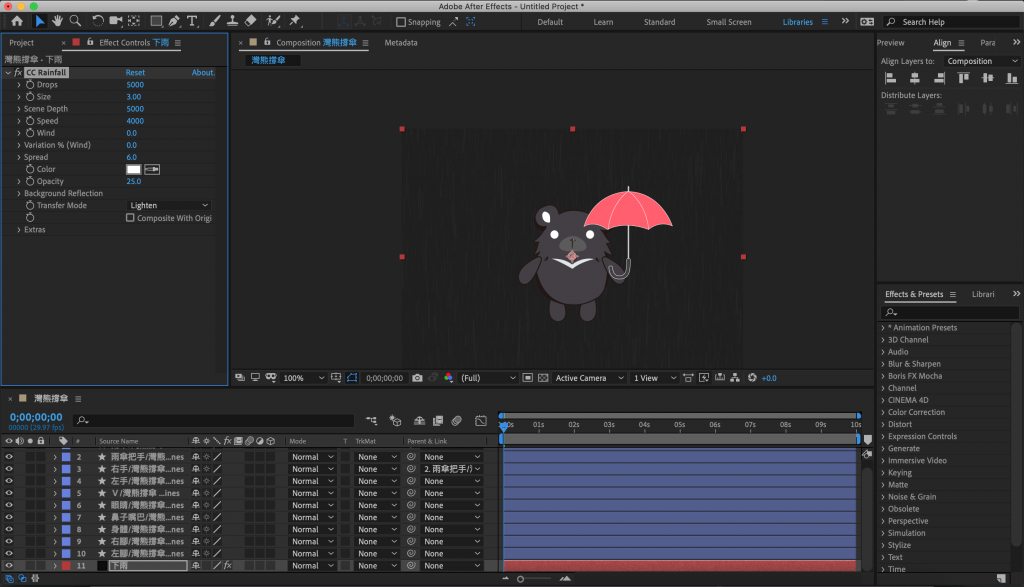The width and height of the screenshot is (1024, 587).
Task: Select the Rectangle shape tool
Action: 156,21
